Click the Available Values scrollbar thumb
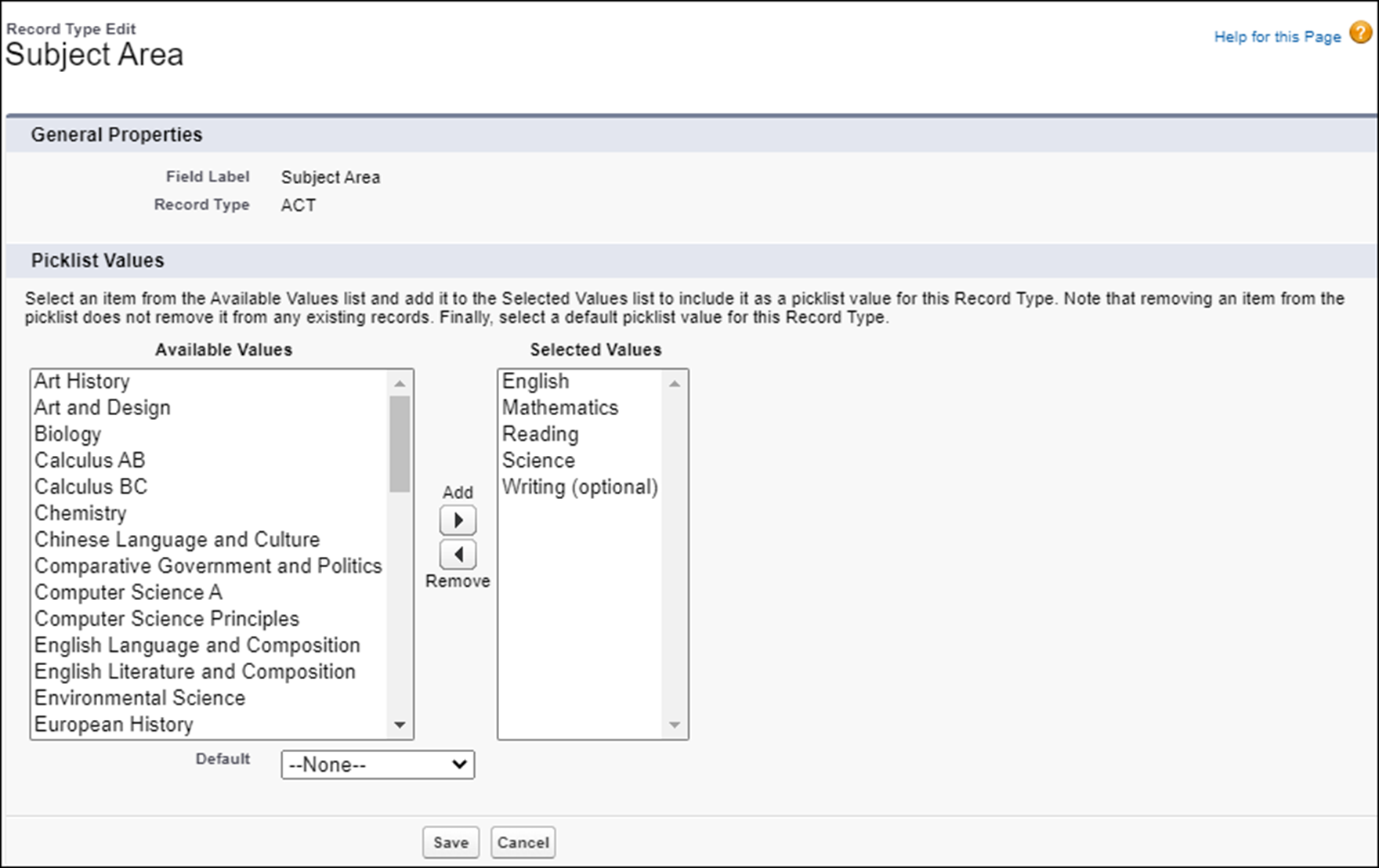1379x868 pixels. pos(400,443)
